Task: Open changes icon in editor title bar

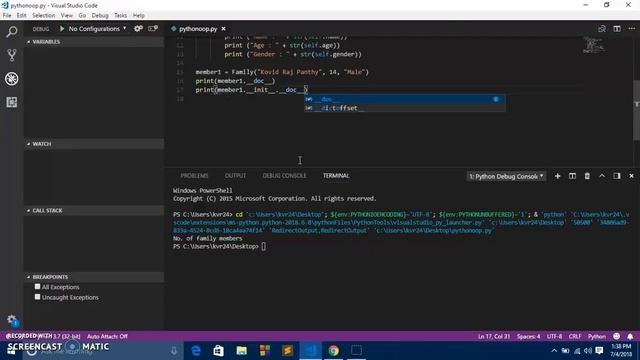Action: [602, 29]
